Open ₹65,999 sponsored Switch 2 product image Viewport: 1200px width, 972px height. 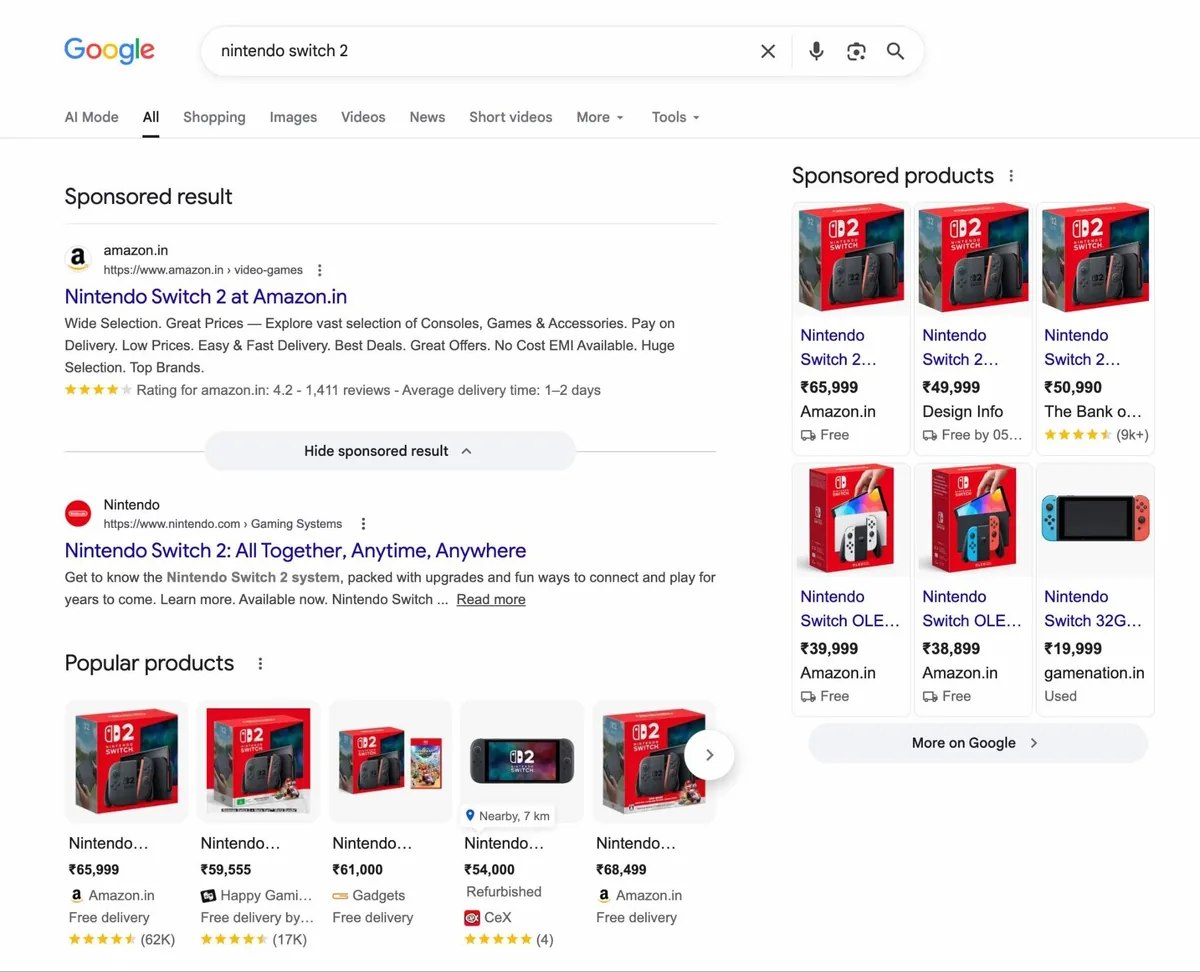pos(851,258)
